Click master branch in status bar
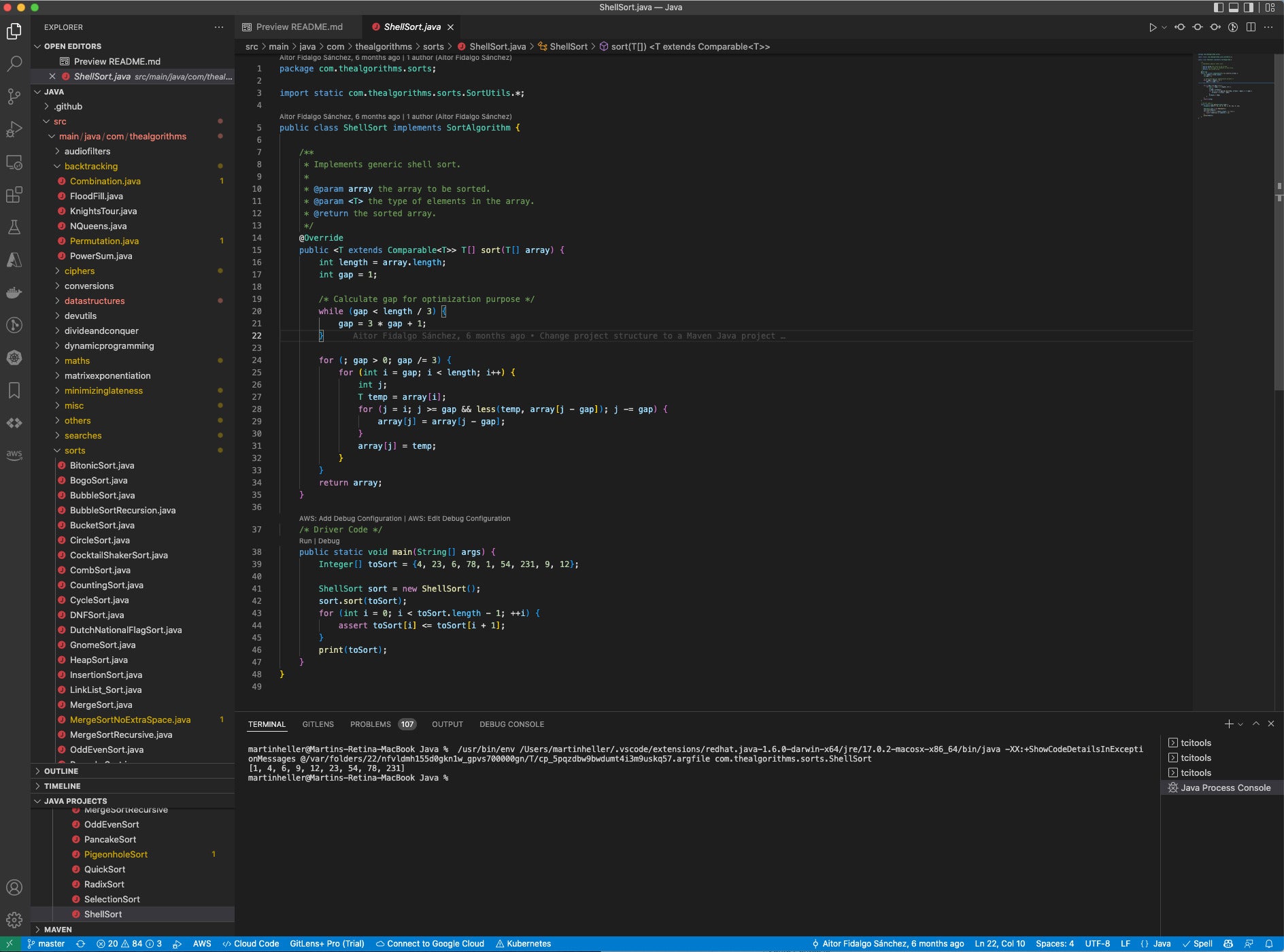The image size is (1284, 952). click(x=46, y=944)
